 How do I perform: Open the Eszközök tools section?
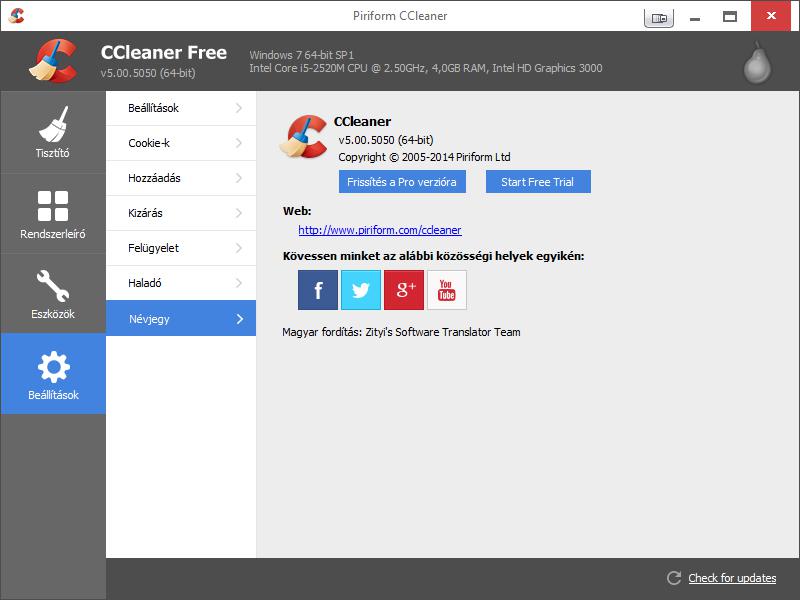(53, 294)
